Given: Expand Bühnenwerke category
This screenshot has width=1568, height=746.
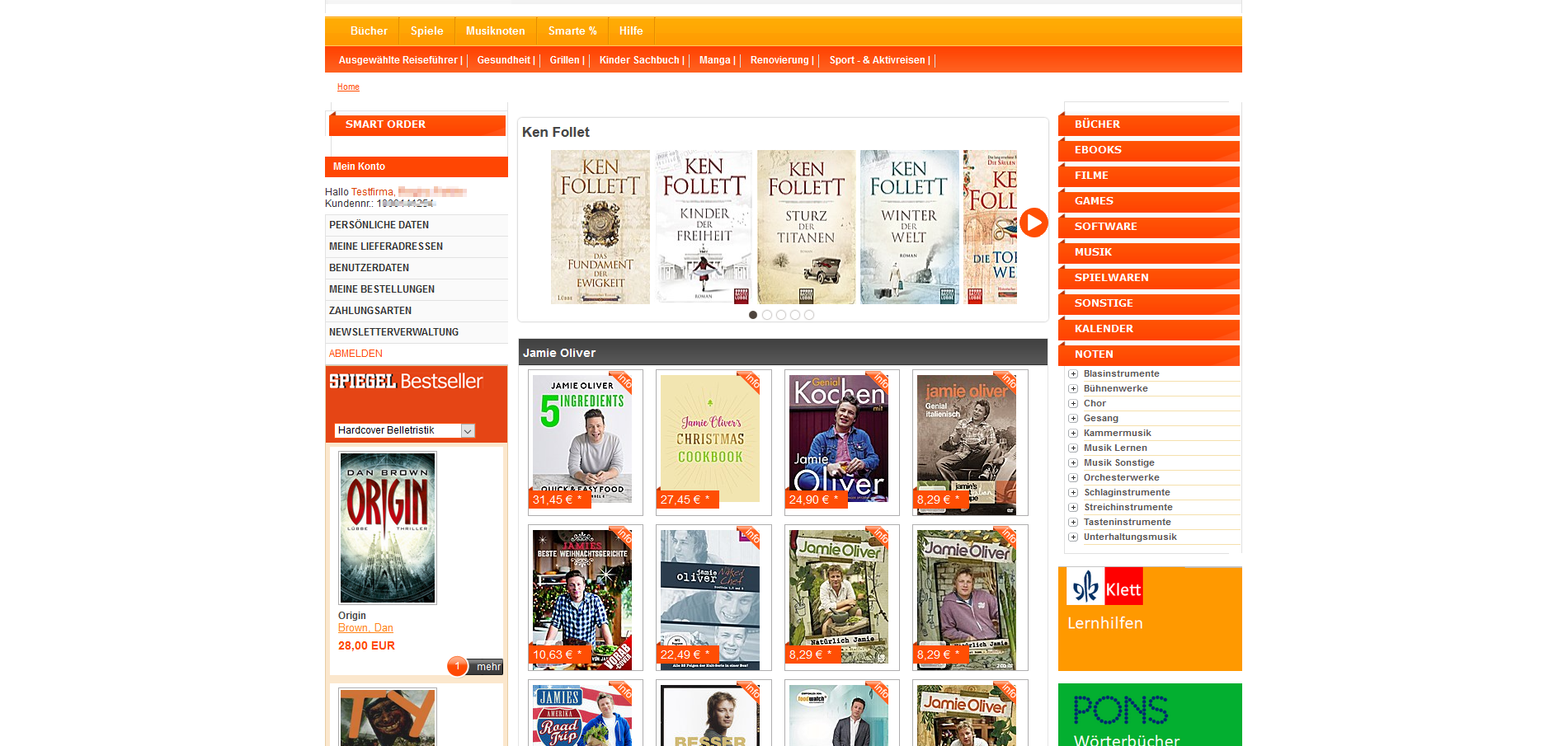Looking at the screenshot, I should (1073, 389).
